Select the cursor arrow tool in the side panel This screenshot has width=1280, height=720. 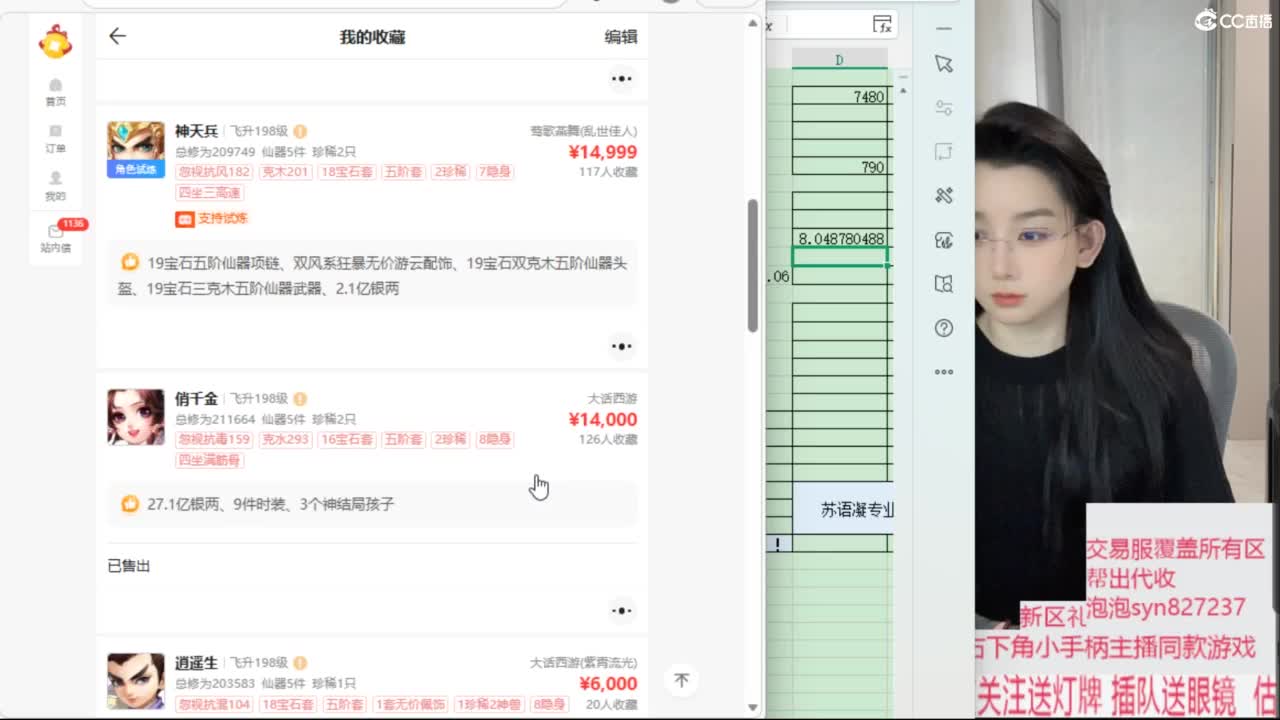point(943,64)
